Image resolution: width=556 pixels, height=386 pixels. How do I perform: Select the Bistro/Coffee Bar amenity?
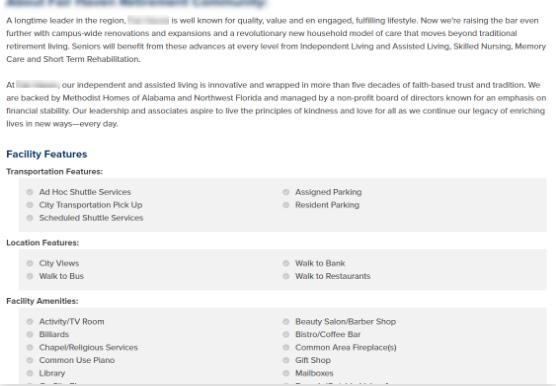point(328,335)
